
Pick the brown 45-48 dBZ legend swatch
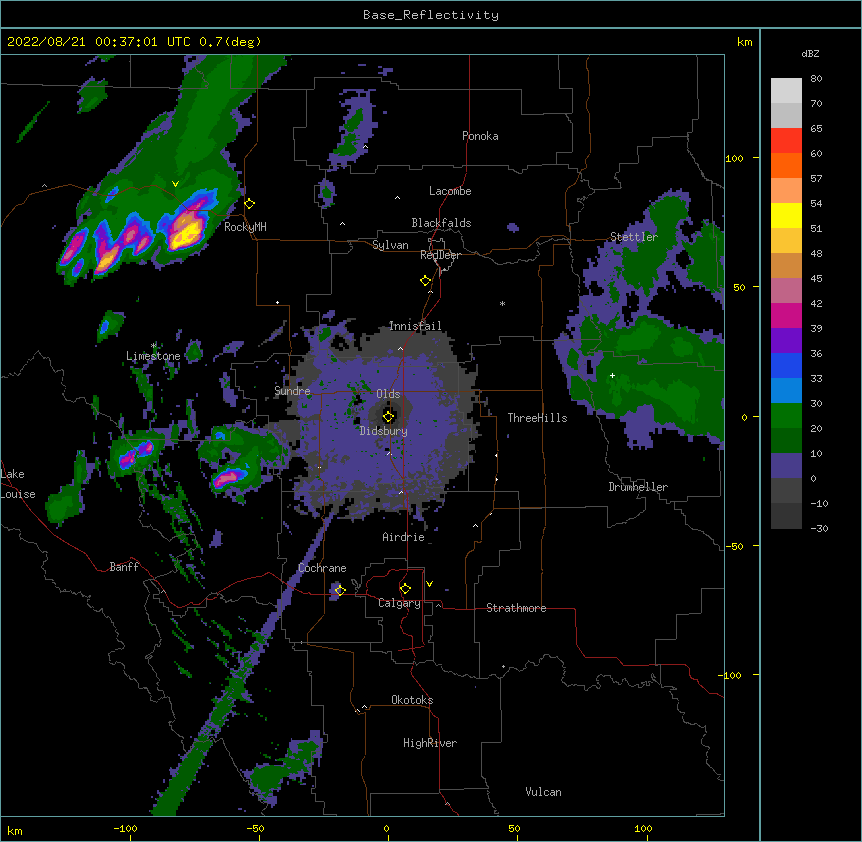pyautogui.click(x=786, y=265)
